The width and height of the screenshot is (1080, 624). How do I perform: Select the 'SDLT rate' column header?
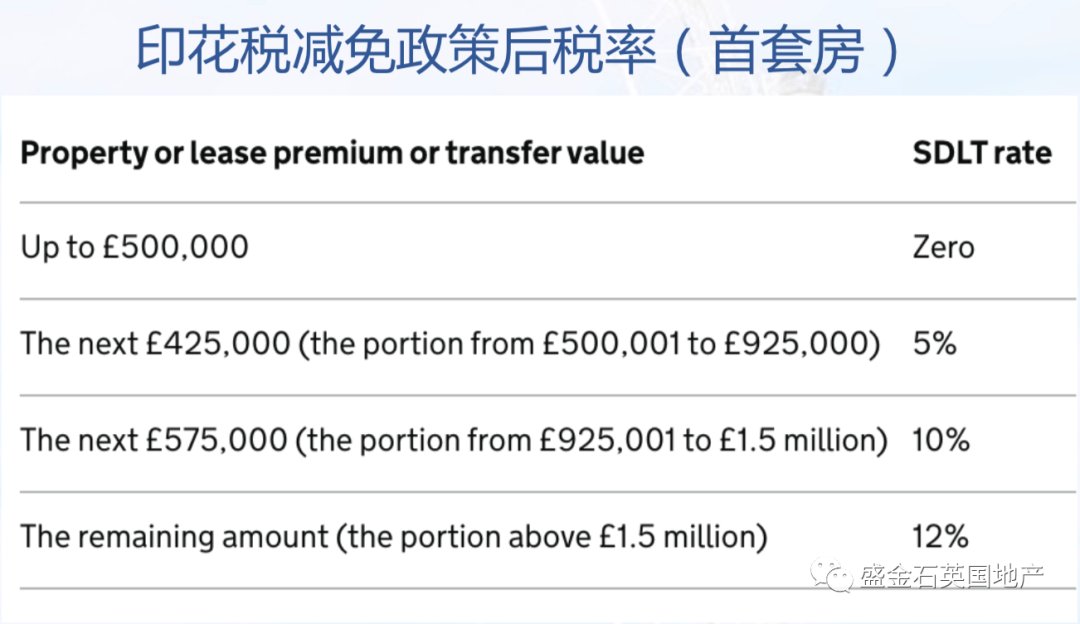click(x=982, y=153)
